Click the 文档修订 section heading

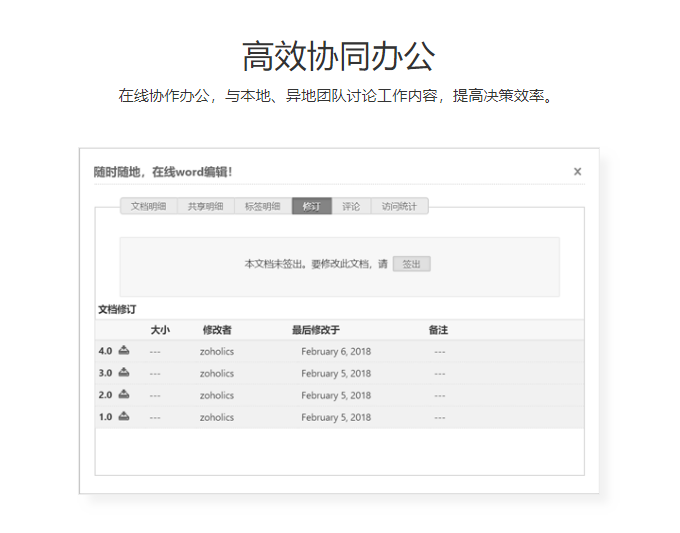pyautogui.click(x=117, y=310)
